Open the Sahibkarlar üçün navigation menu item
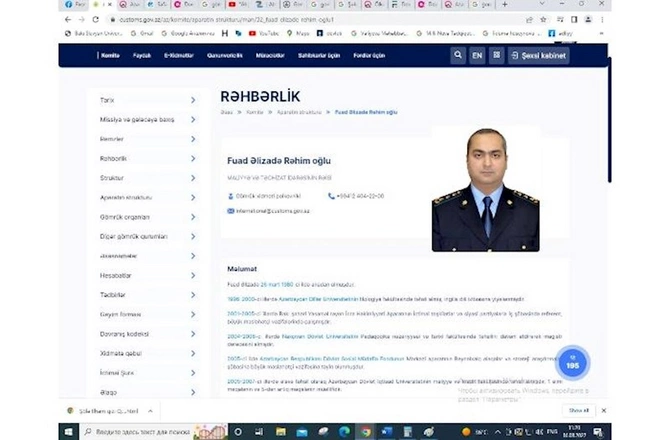 (319, 55)
